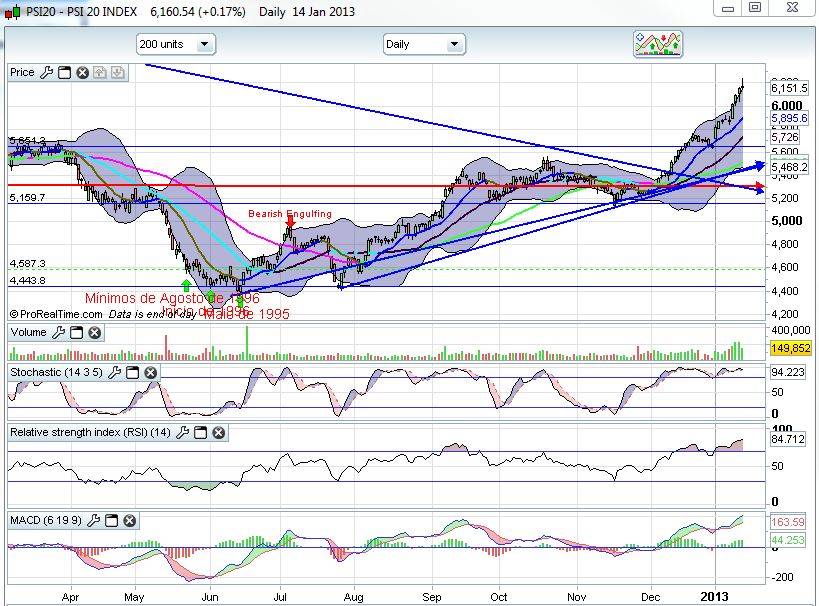This screenshot has width=819, height=606.
Task: Select the MACD (6 19 9) label
Action: 46,520
